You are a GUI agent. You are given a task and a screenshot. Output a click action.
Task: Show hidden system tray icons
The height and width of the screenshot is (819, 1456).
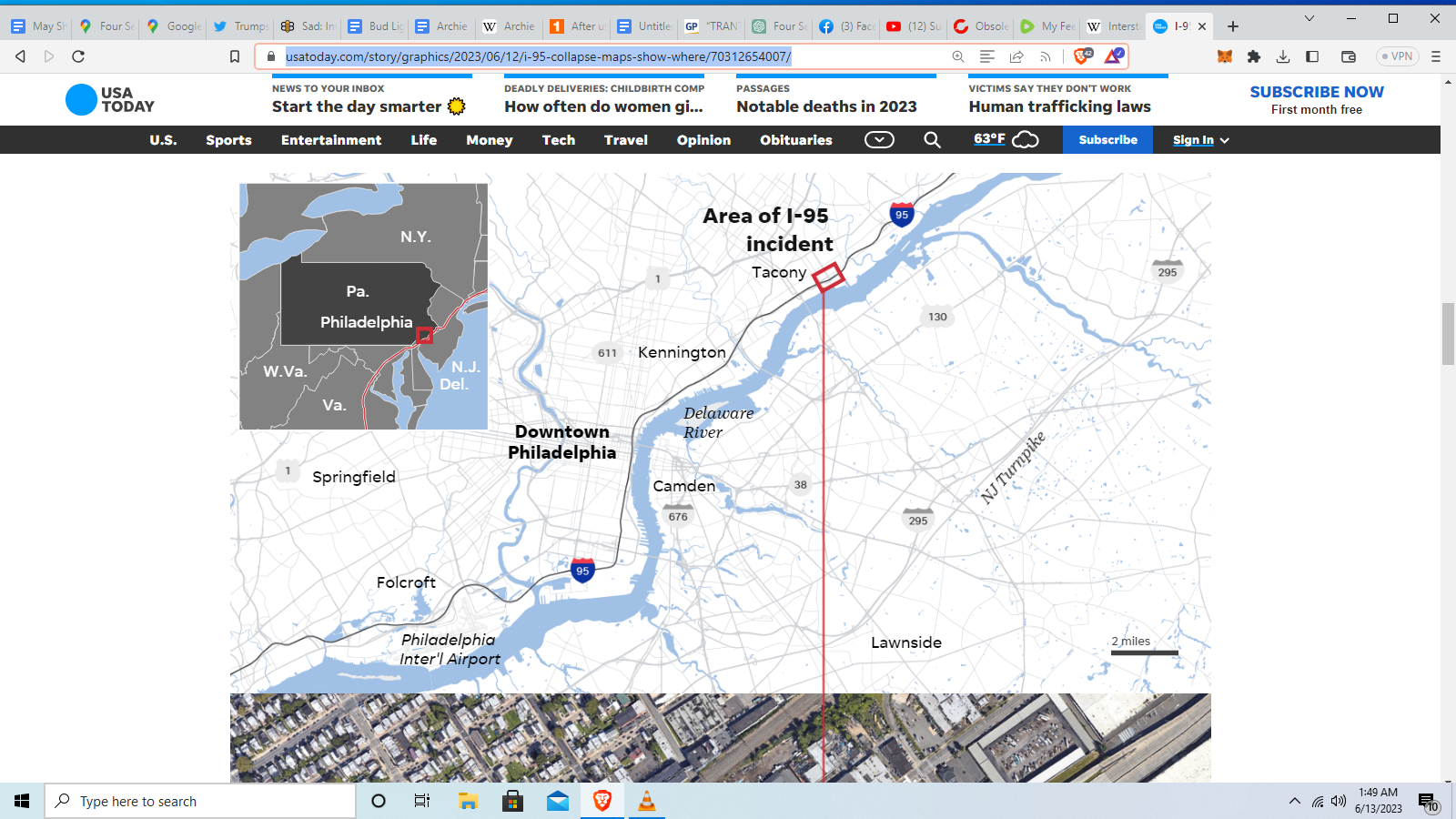[1294, 801]
